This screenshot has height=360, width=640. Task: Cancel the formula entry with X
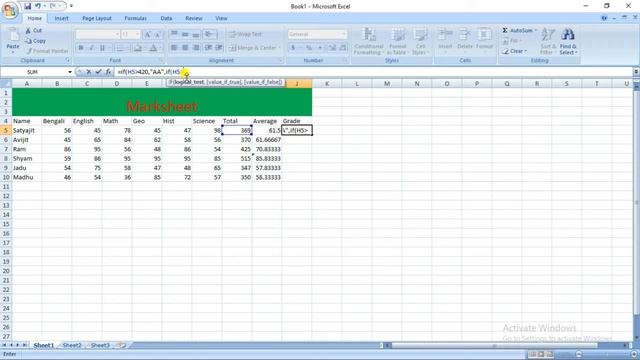click(x=89, y=72)
